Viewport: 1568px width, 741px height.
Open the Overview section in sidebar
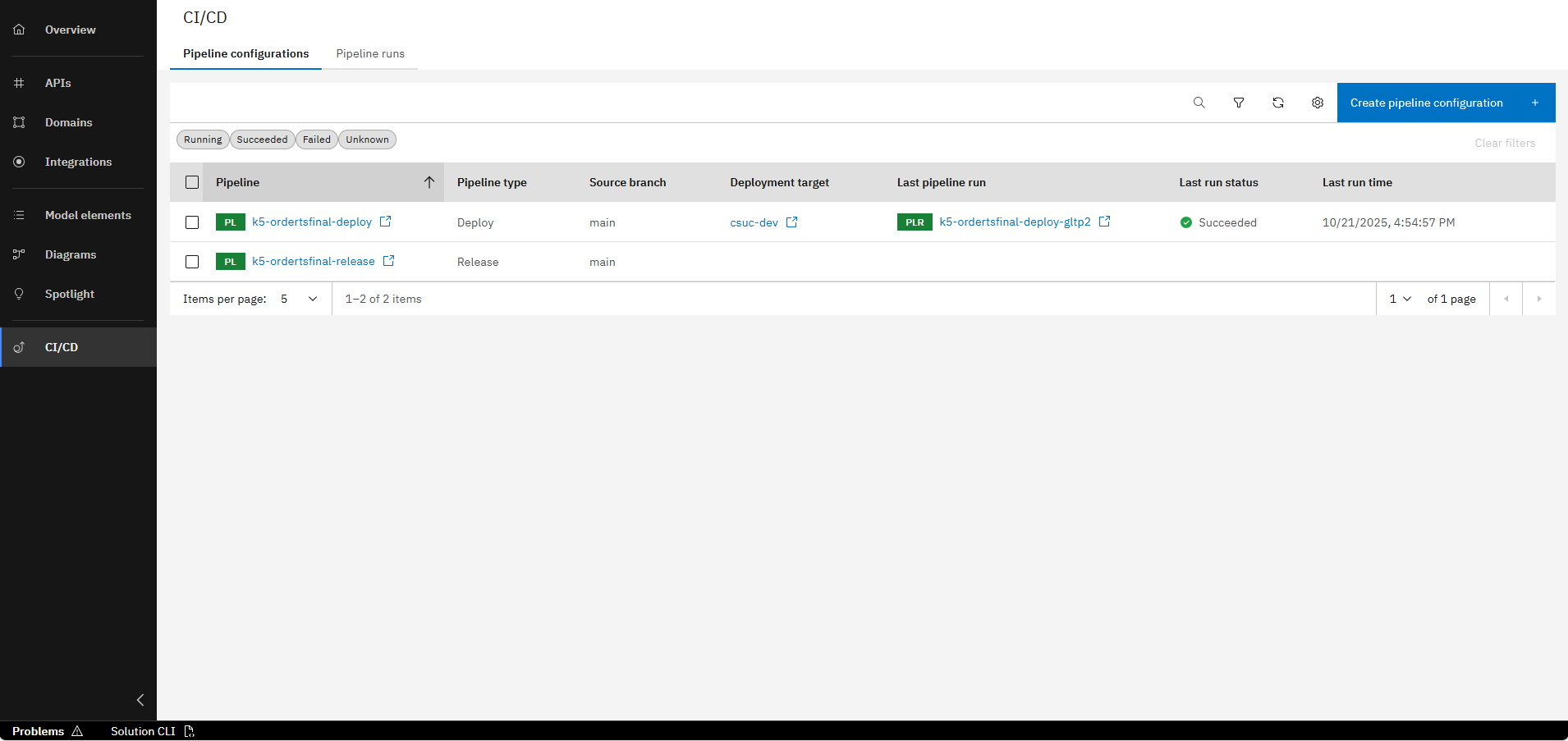[70, 30]
